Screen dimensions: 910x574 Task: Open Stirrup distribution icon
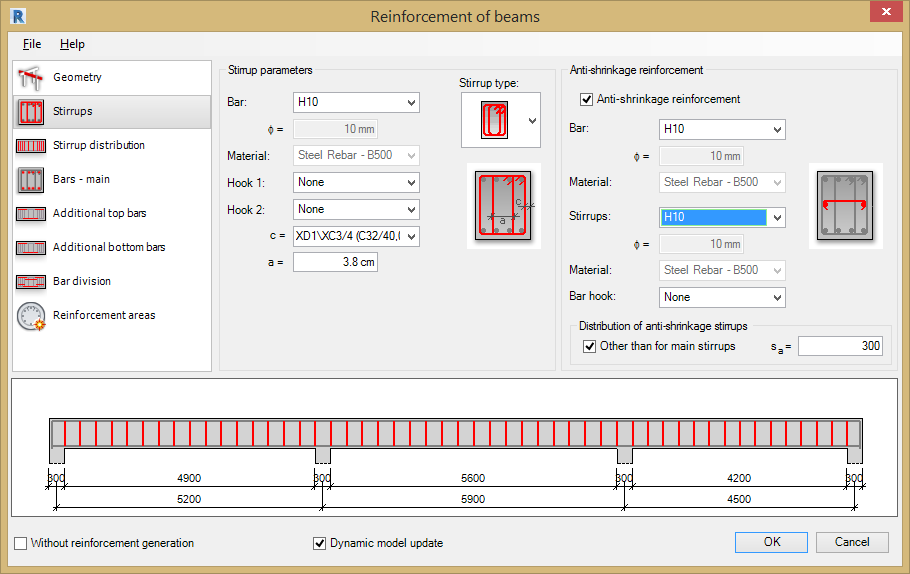31,146
